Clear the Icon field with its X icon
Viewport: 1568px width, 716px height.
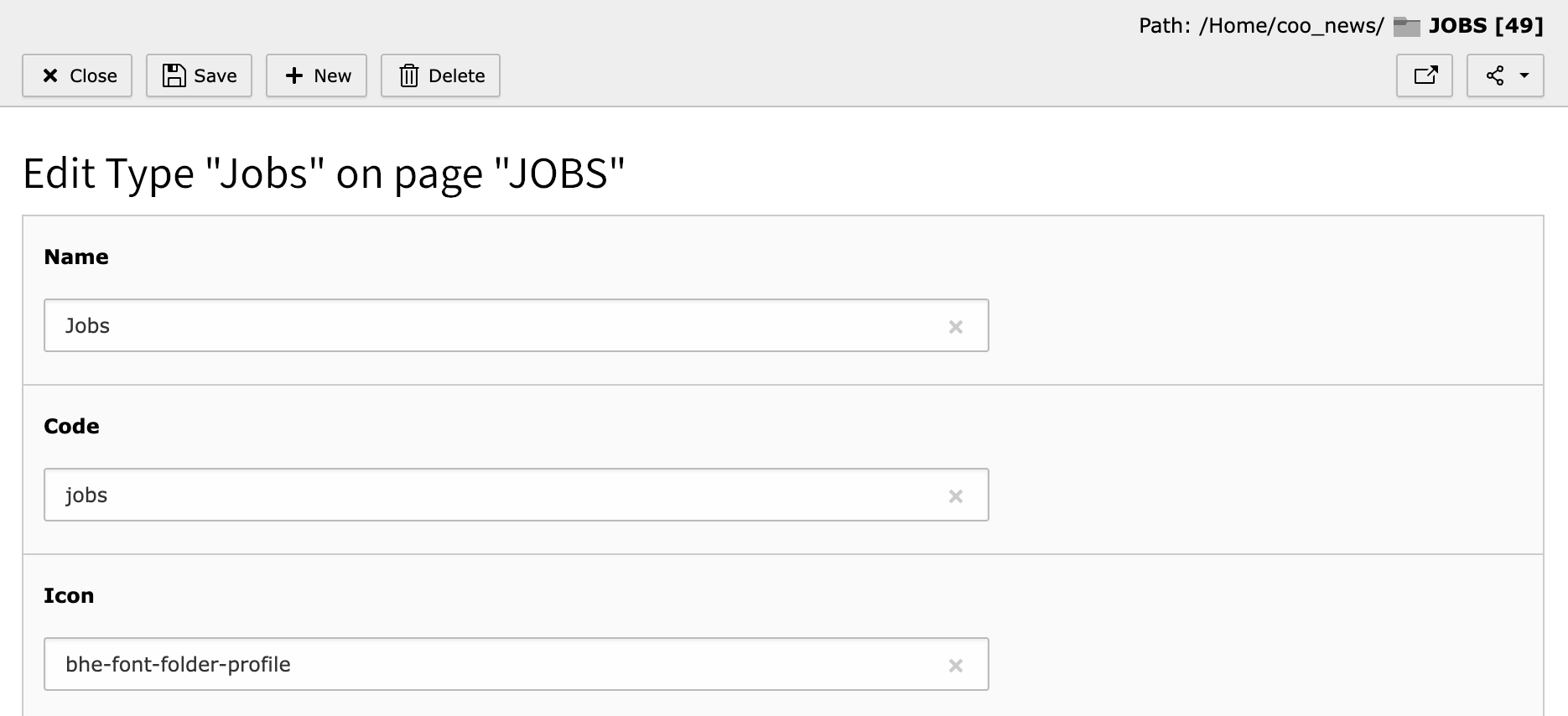point(955,666)
